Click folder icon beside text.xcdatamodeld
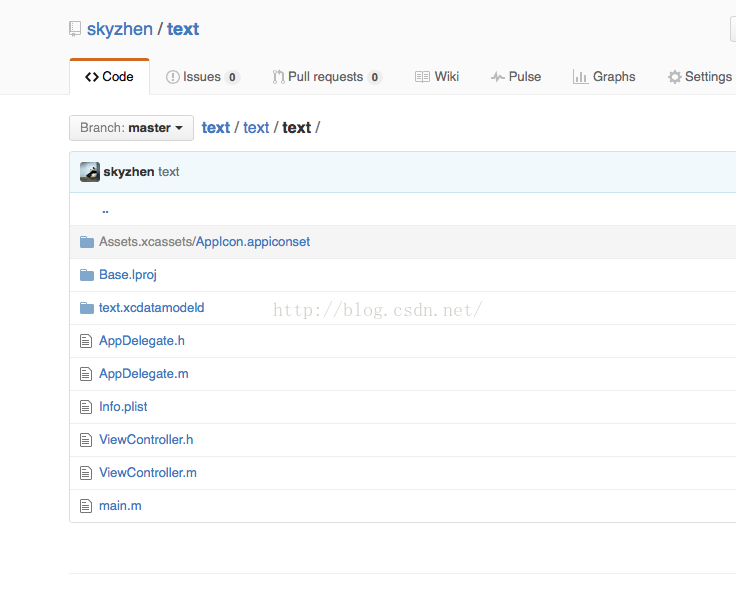 87,308
